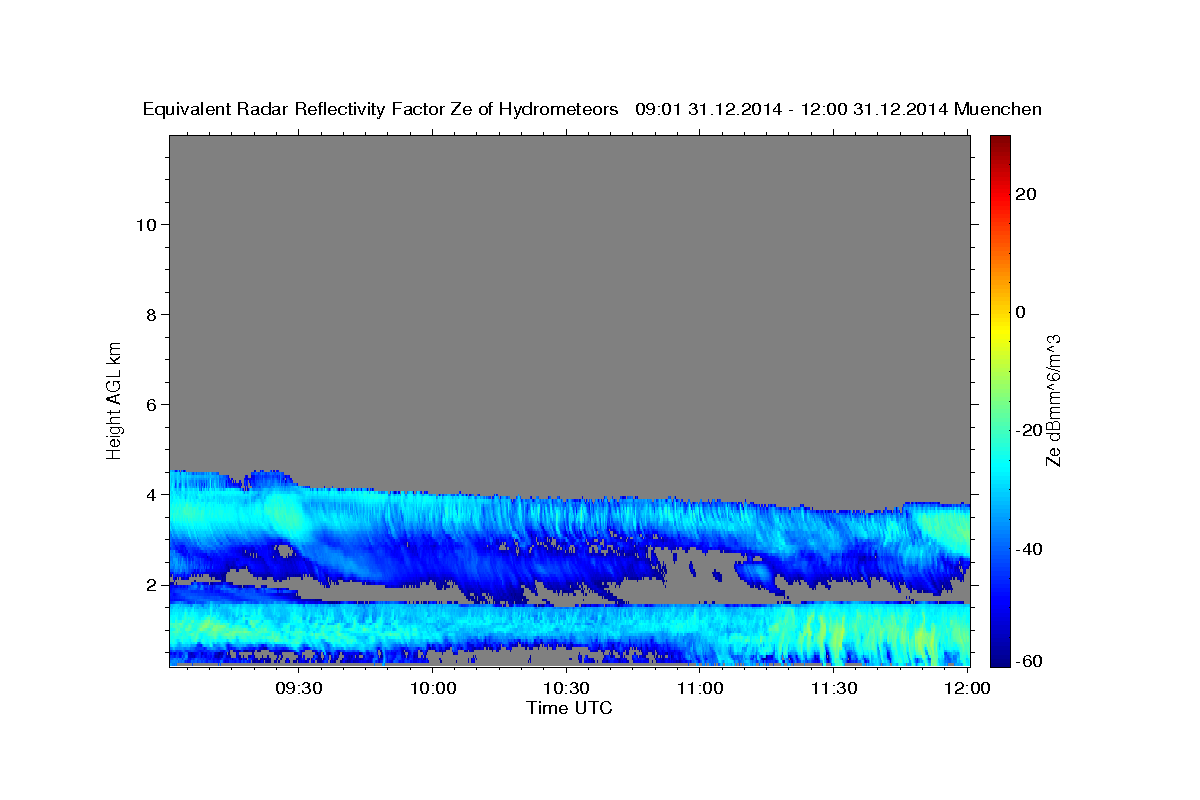The width and height of the screenshot is (1200, 800).
Task: Click the height tick label '6'
Action: [x=152, y=404]
